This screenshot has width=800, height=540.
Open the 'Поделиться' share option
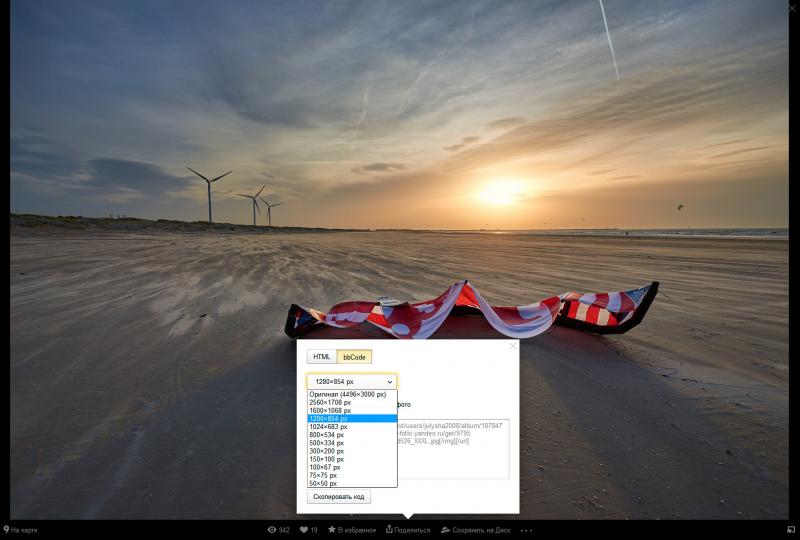point(408,530)
